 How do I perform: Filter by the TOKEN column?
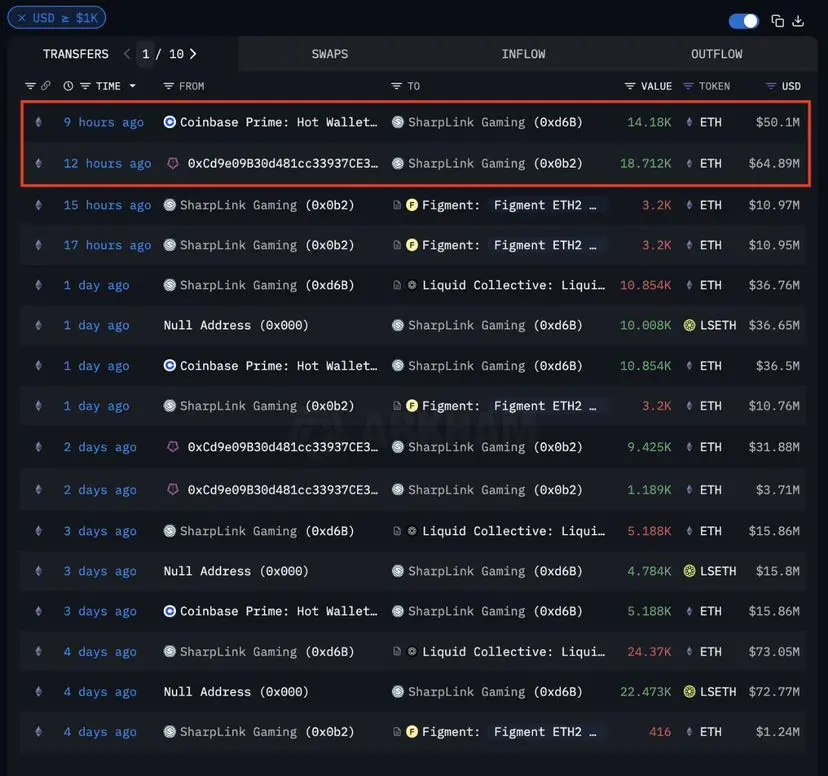click(x=688, y=86)
